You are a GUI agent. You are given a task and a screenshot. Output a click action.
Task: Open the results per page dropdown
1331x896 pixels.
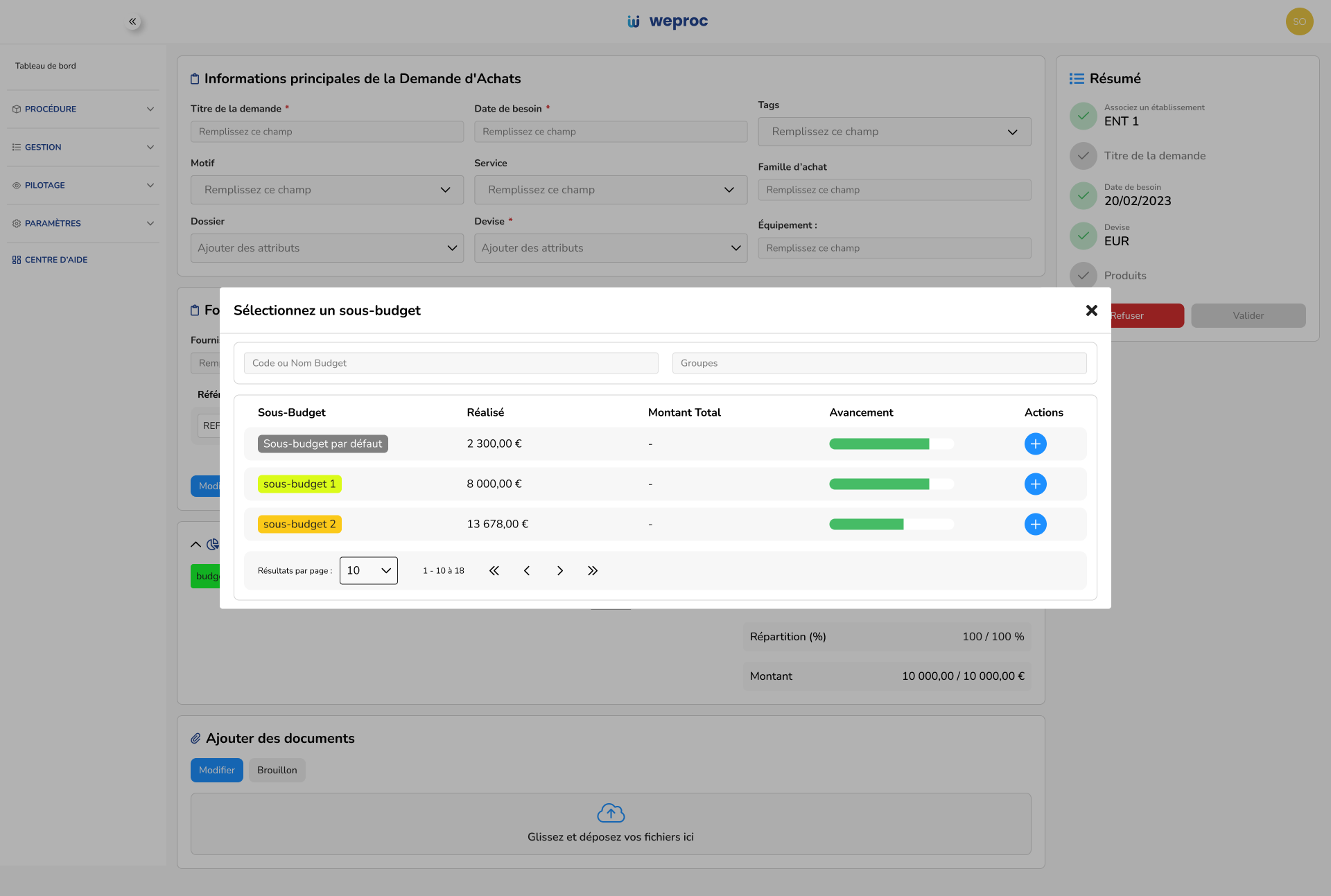(368, 570)
